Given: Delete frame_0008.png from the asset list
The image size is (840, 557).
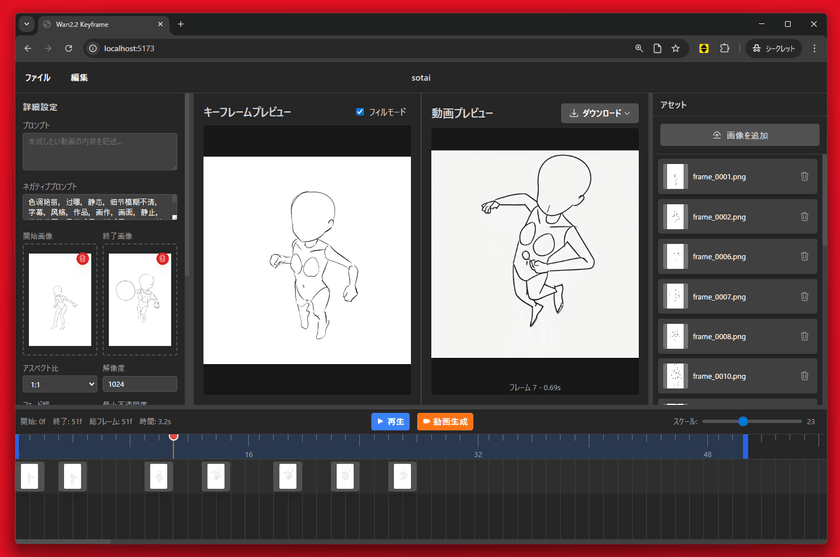Looking at the screenshot, I should 804,337.
